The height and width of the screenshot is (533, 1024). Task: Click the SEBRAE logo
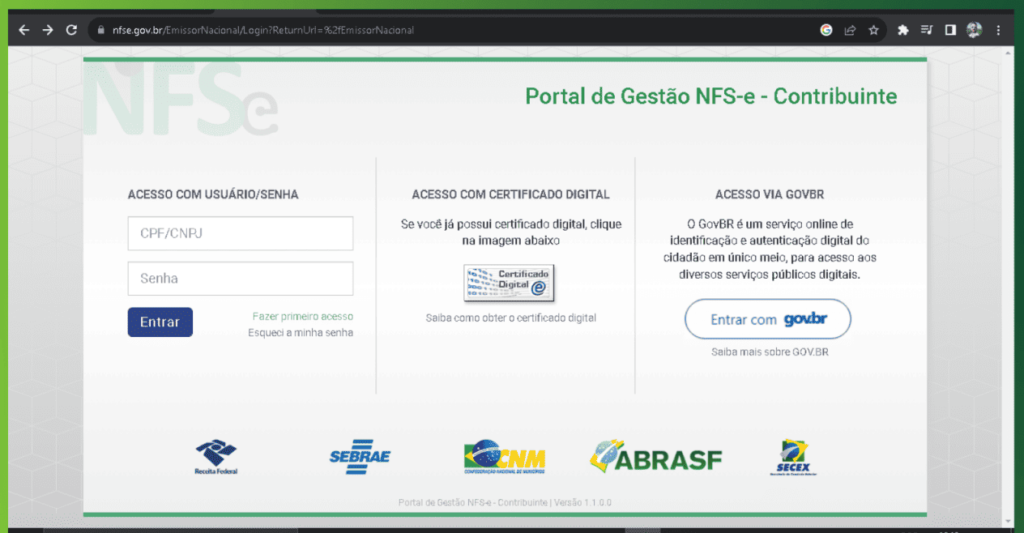pos(360,457)
